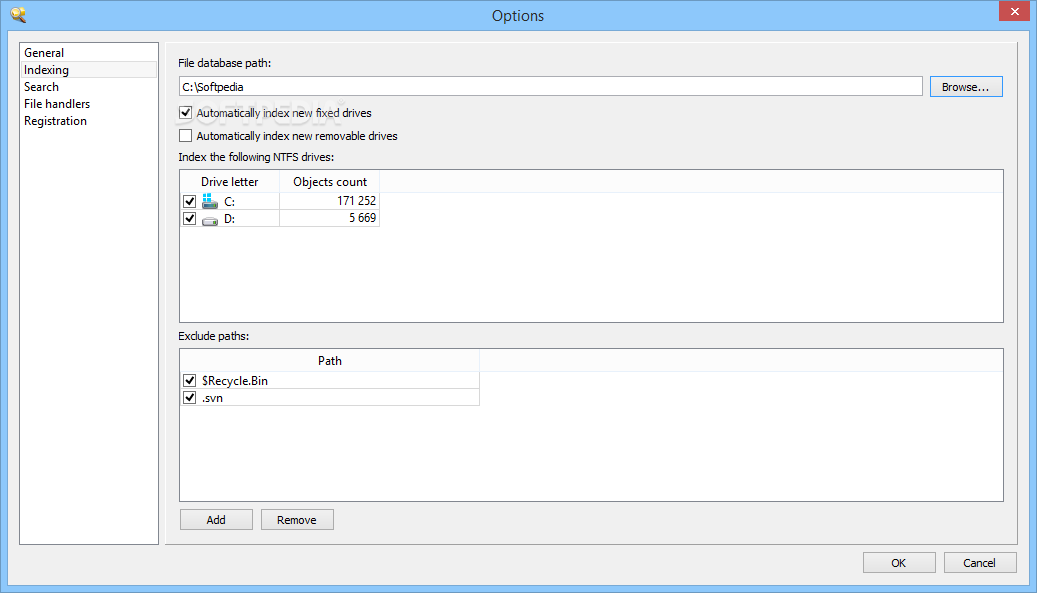The height and width of the screenshot is (593, 1037).
Task: Click the C: system drive icon
Action: pos(210,201)
